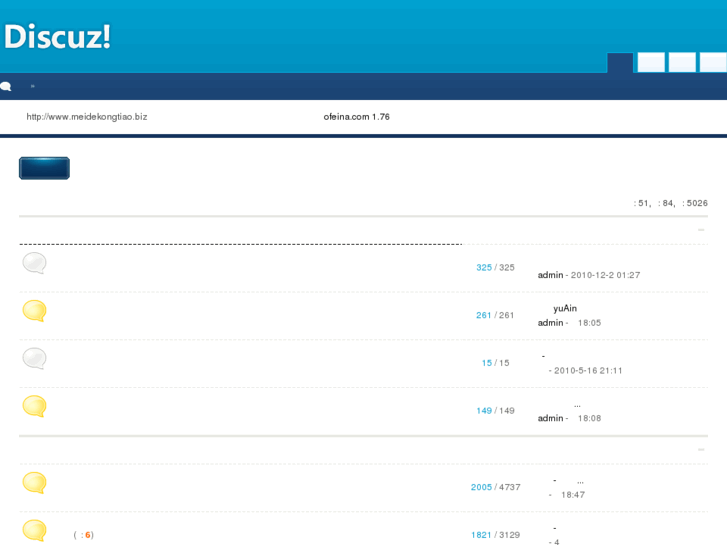This screenshot has height=545, width=727.
Task: Open the yuAin last post link
Action: 565,308
